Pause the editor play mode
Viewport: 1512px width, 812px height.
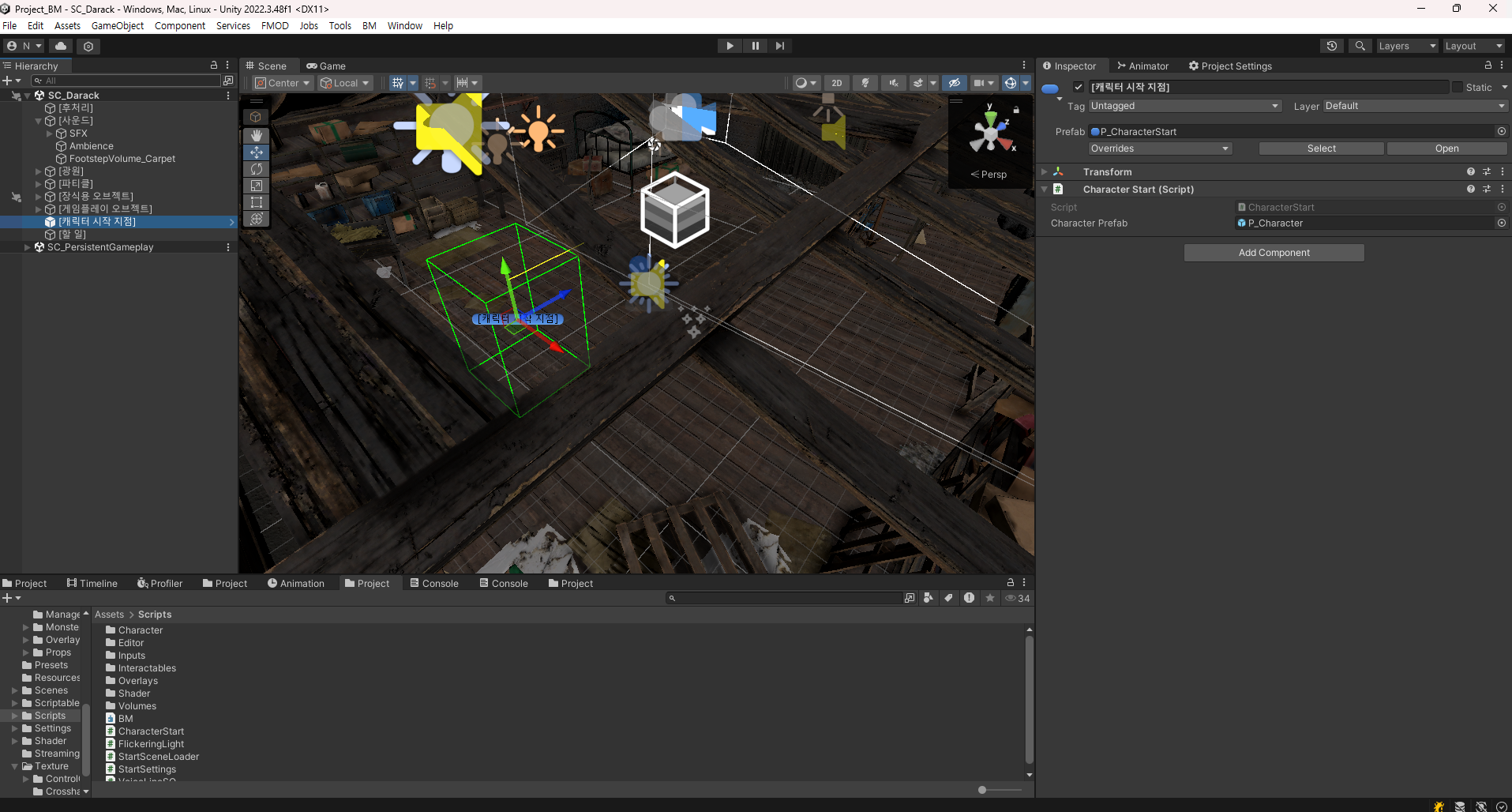(x=755, y=46)
